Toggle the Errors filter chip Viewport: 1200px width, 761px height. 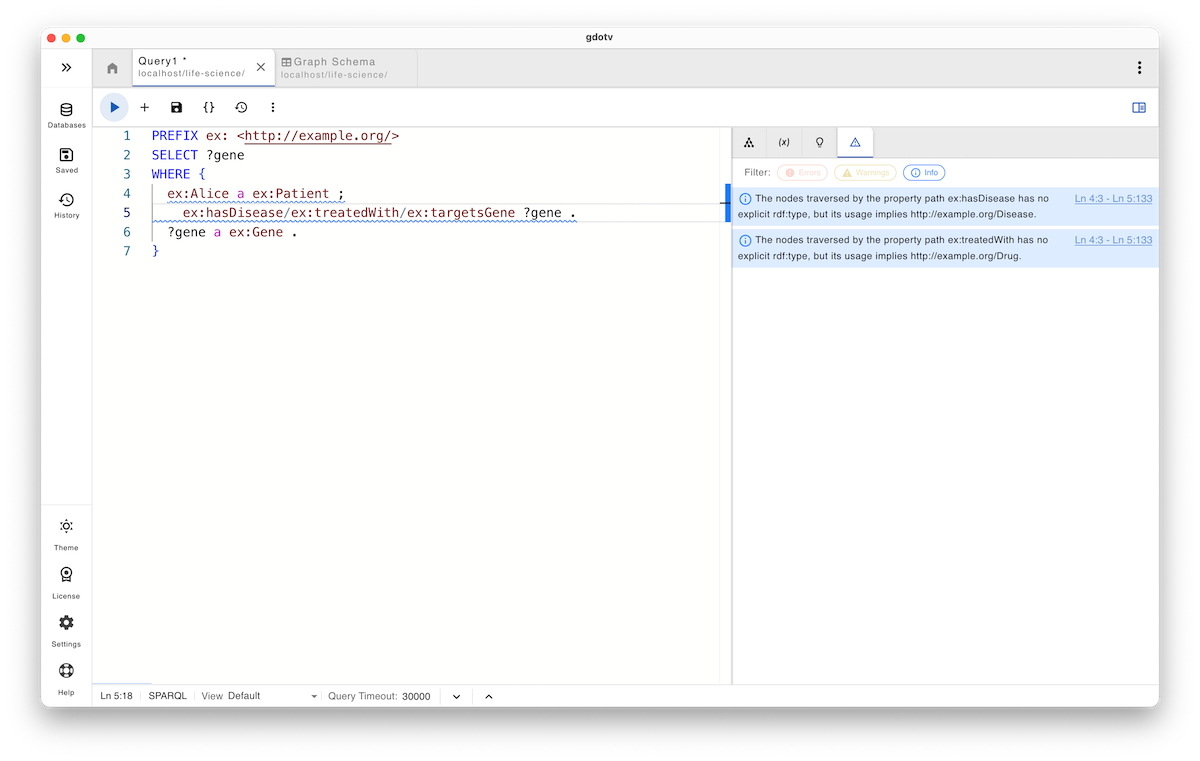point(802,172)
